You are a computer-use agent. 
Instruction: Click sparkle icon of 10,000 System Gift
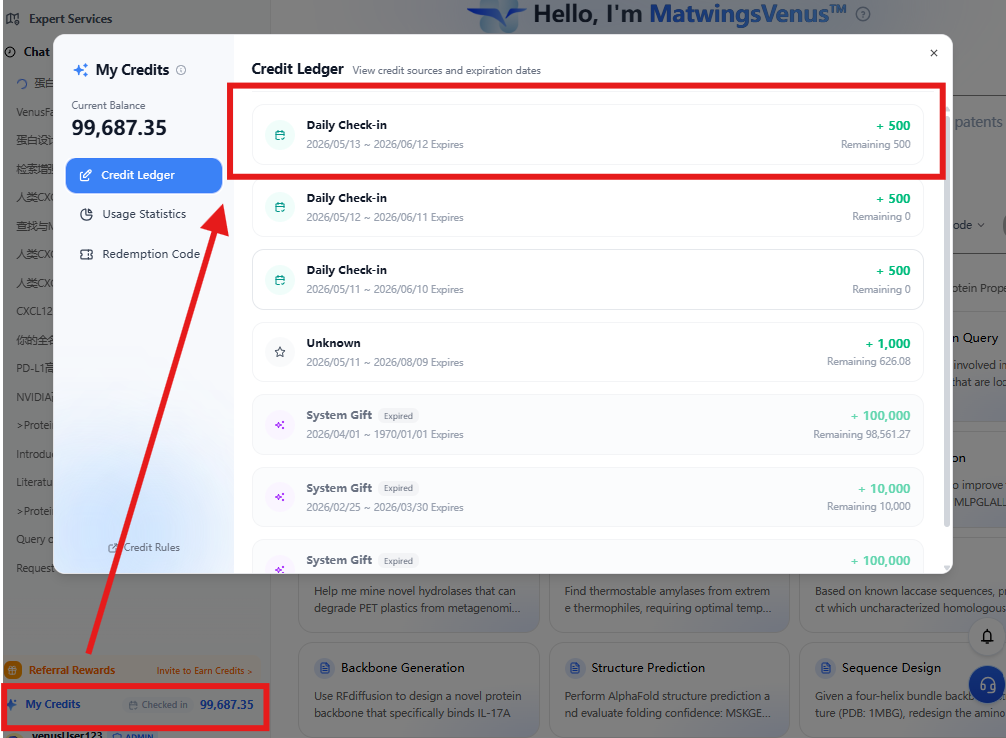pos(280,497)
